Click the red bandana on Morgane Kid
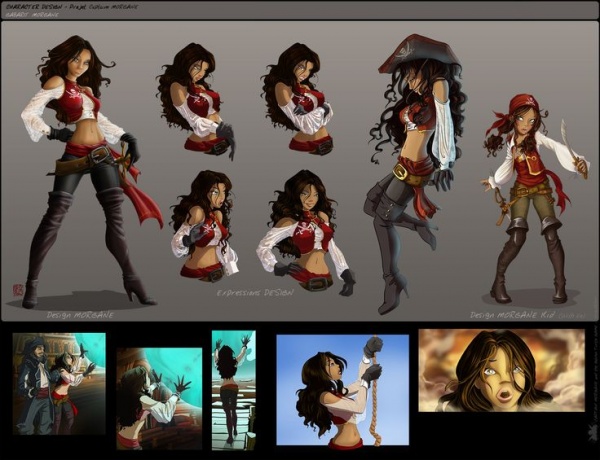 (522, 106)
